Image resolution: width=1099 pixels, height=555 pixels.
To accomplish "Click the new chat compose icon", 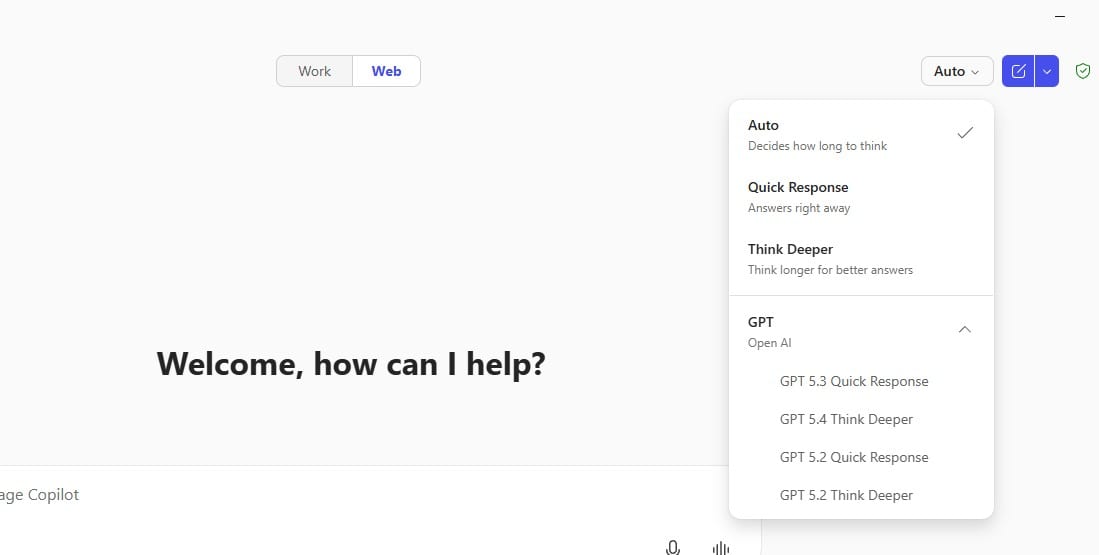I will [1018, 71].
